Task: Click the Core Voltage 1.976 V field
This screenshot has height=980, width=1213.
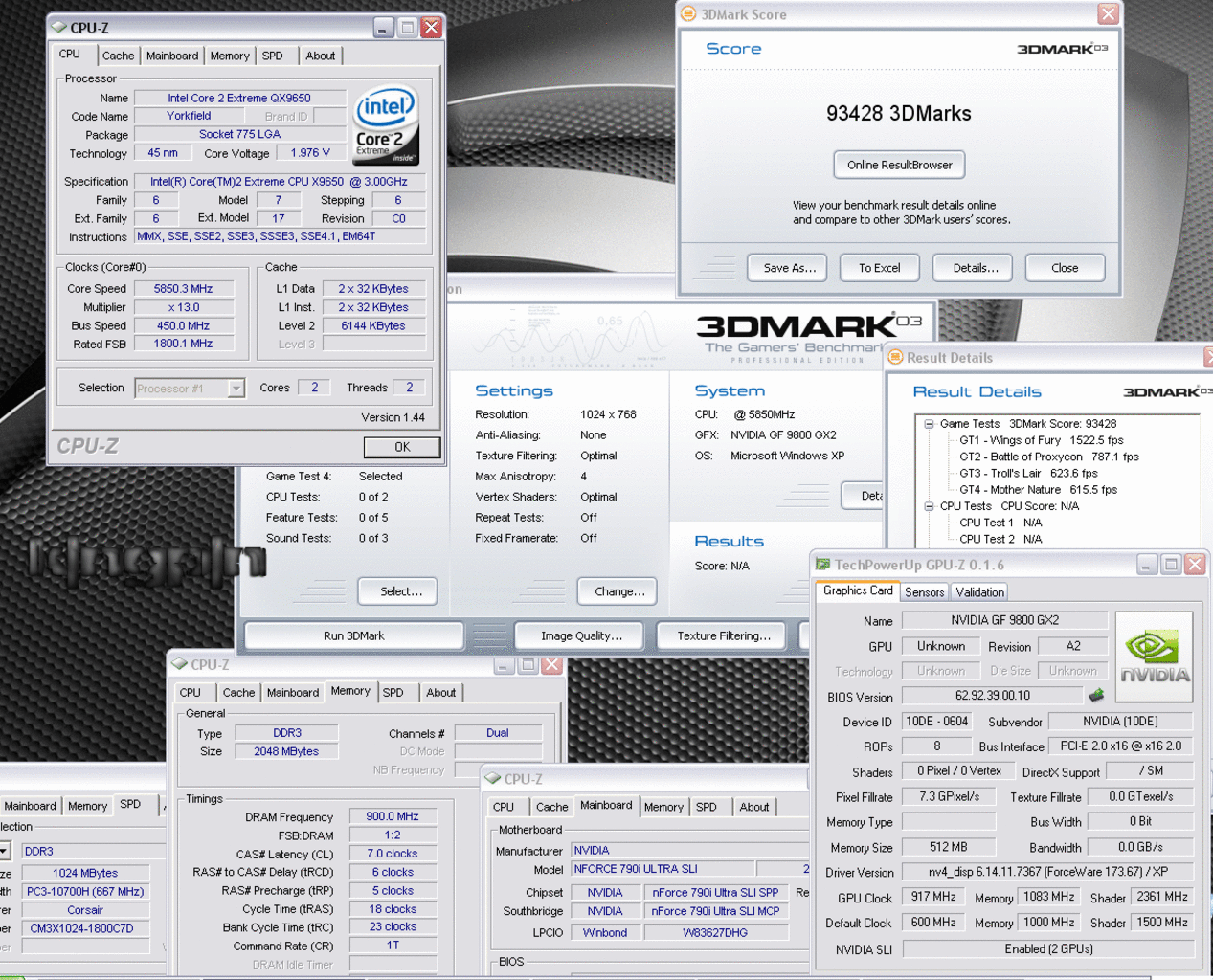Action: [310, 152]
